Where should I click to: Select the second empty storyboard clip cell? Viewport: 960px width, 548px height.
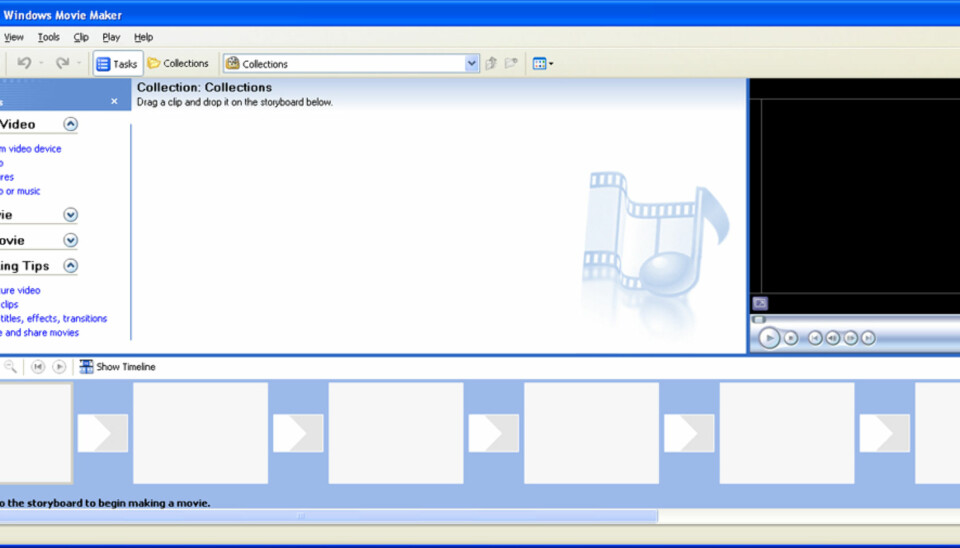point(200,433)
